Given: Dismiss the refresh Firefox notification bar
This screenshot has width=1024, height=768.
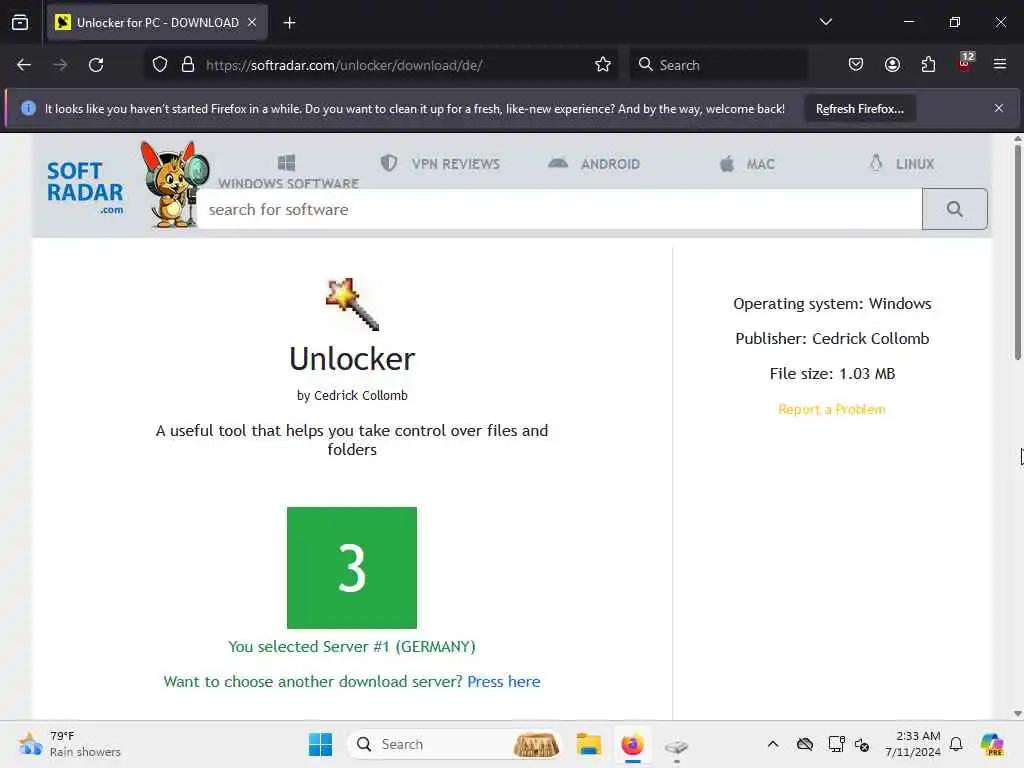Looking at the screenshot, I should click(999, 108).
